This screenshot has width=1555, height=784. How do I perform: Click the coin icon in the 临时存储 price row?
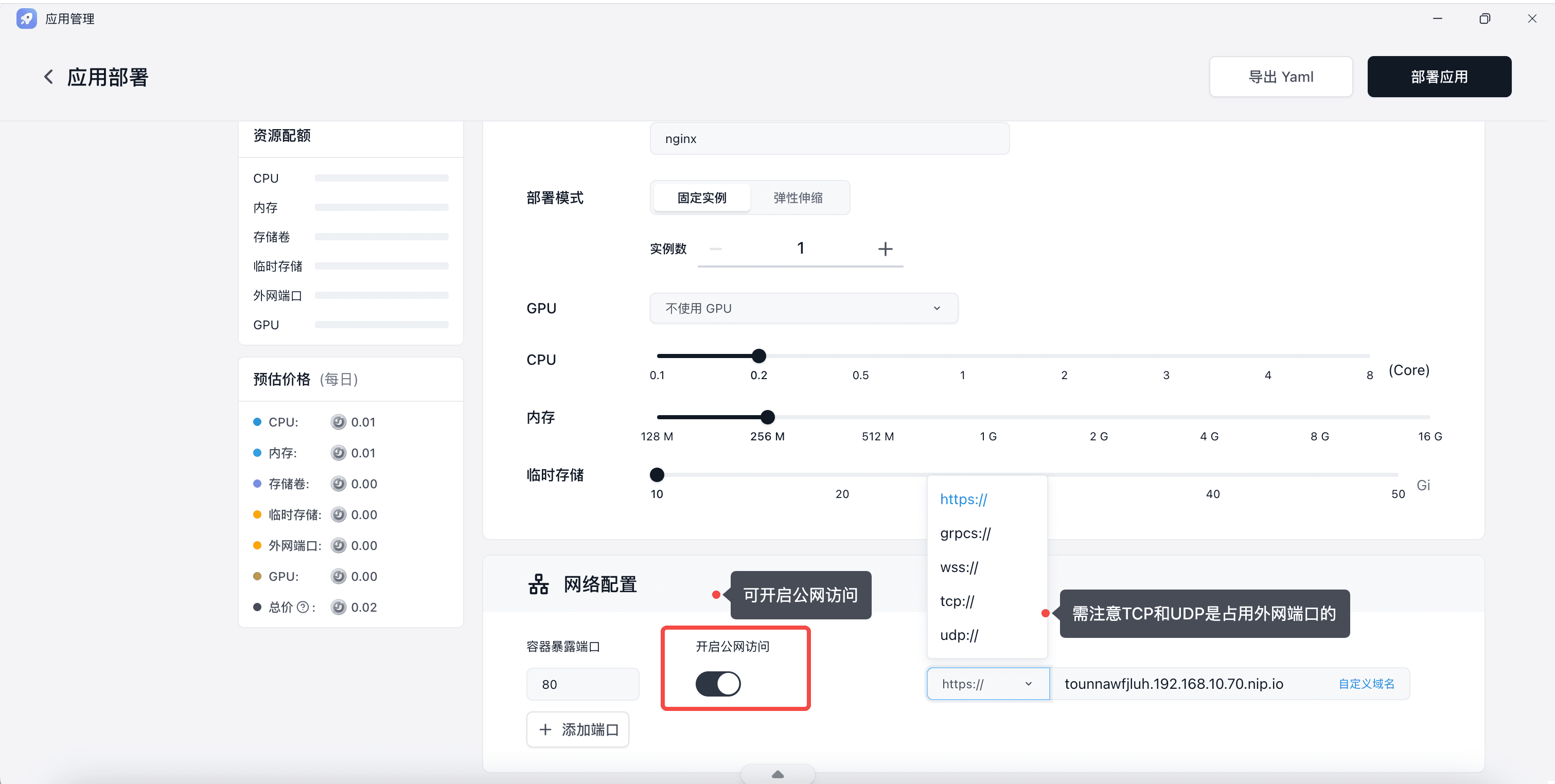pos(339,514)
